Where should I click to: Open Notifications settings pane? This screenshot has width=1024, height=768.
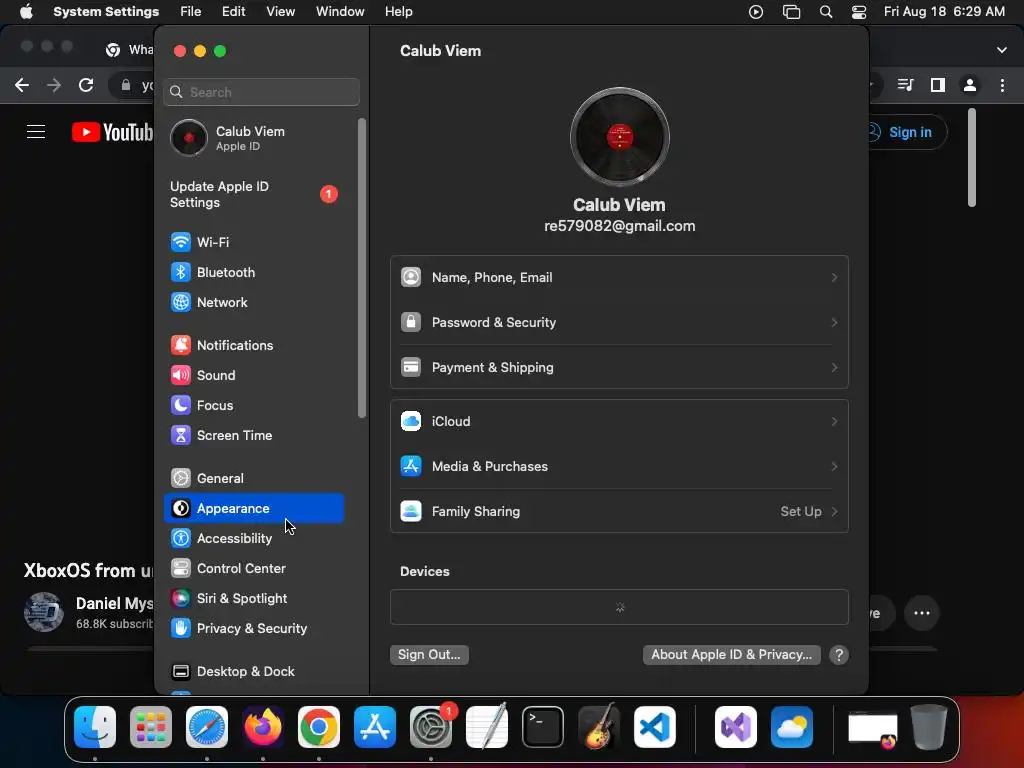pyautogui.click(x=253, y=345)
